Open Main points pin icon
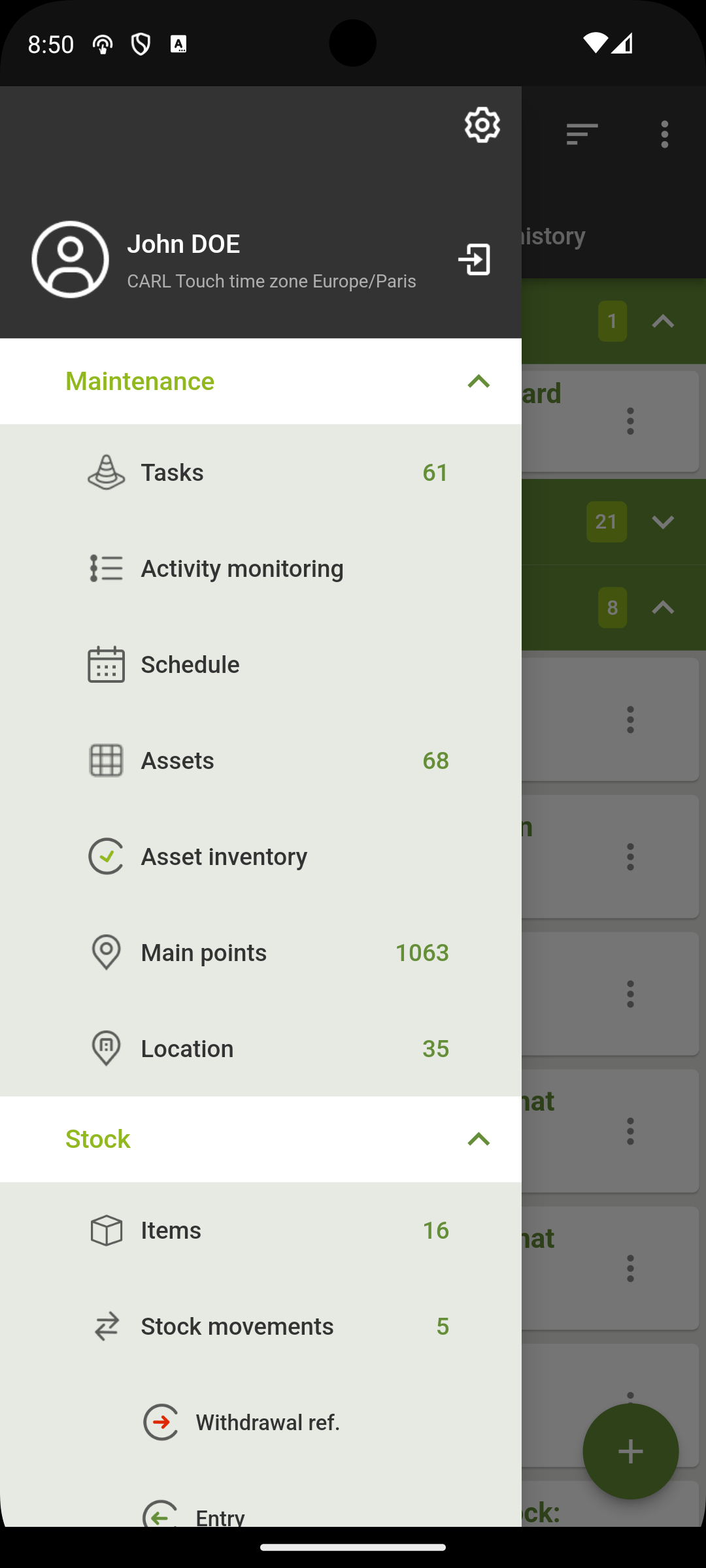Image resolution: width=706 pixels, height=1568 pixels. point(106,953)
